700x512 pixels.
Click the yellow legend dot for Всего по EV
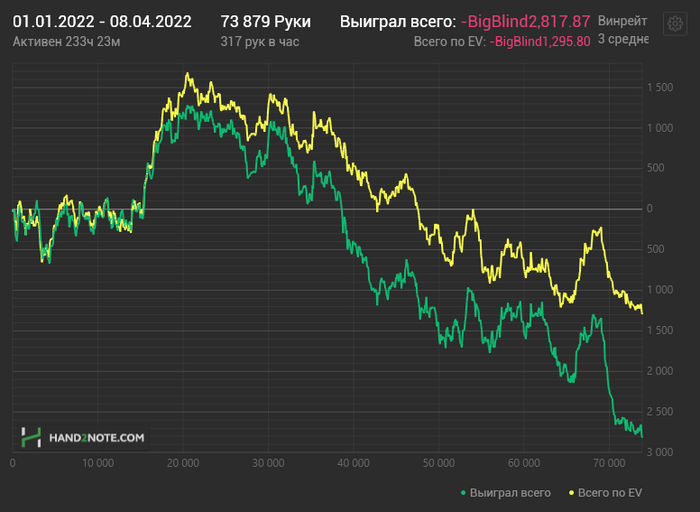click(x=571, y=493)
